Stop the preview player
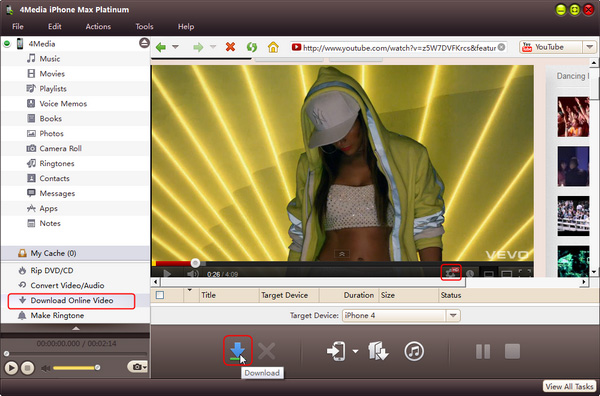The height and width of the screenshot is (396, 600). pos(27,368)
